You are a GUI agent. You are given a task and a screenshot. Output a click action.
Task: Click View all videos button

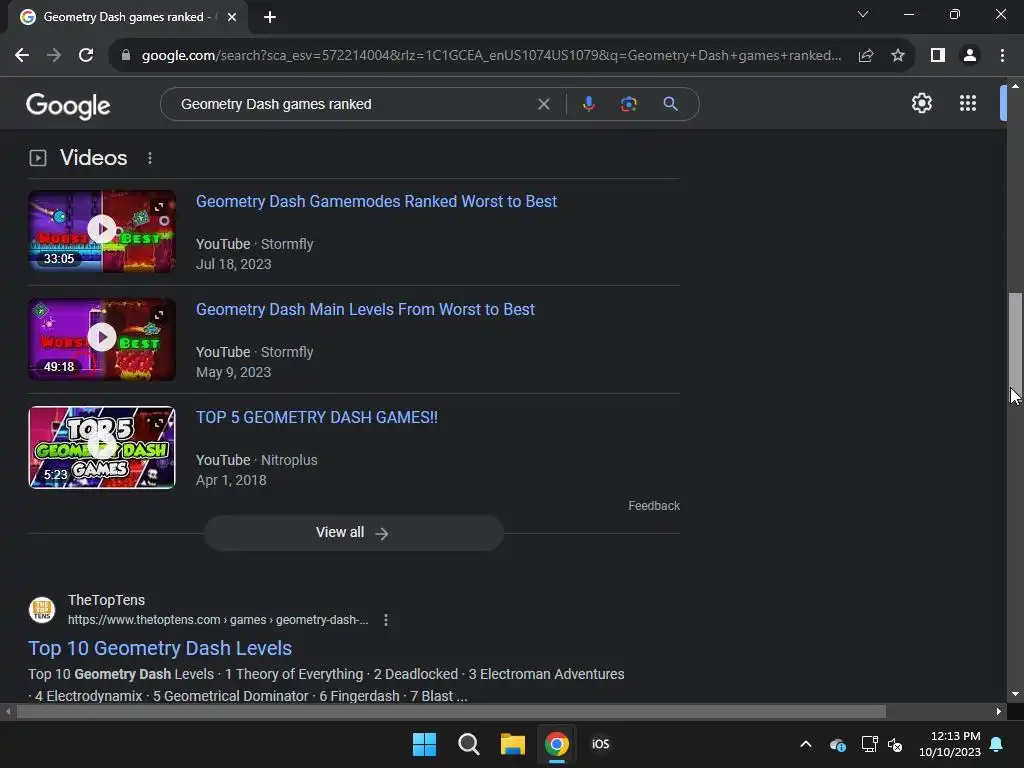(x=353, y=533)
